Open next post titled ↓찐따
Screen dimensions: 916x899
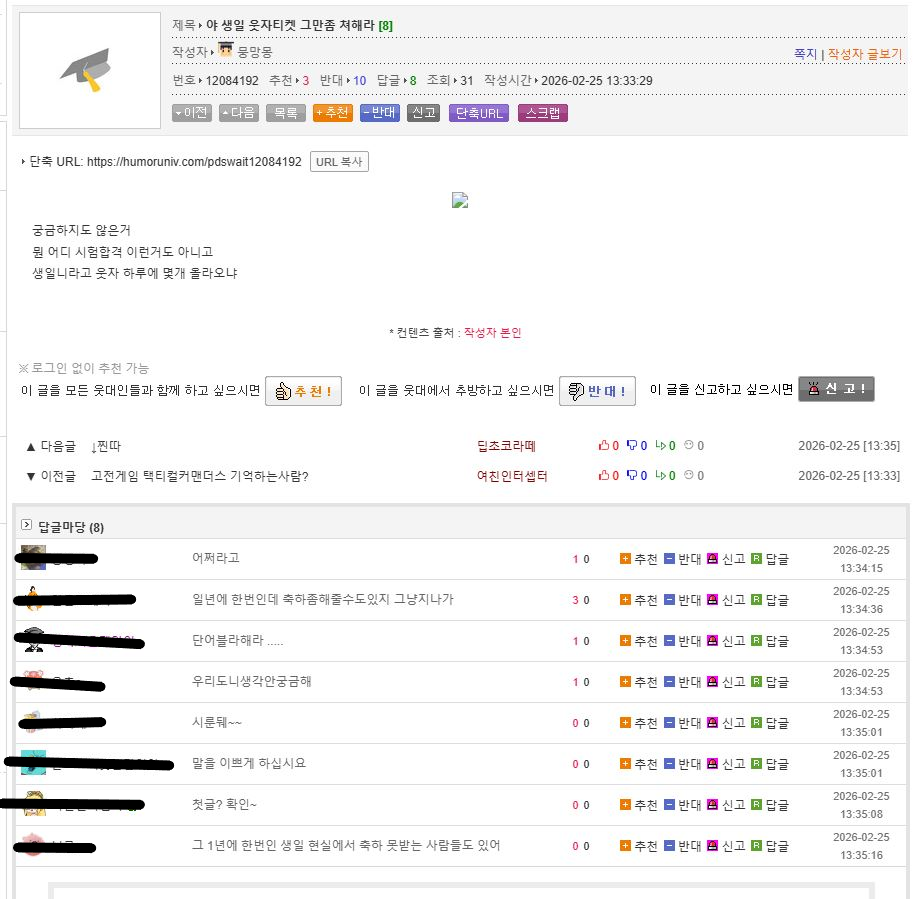tap(105, 446)
